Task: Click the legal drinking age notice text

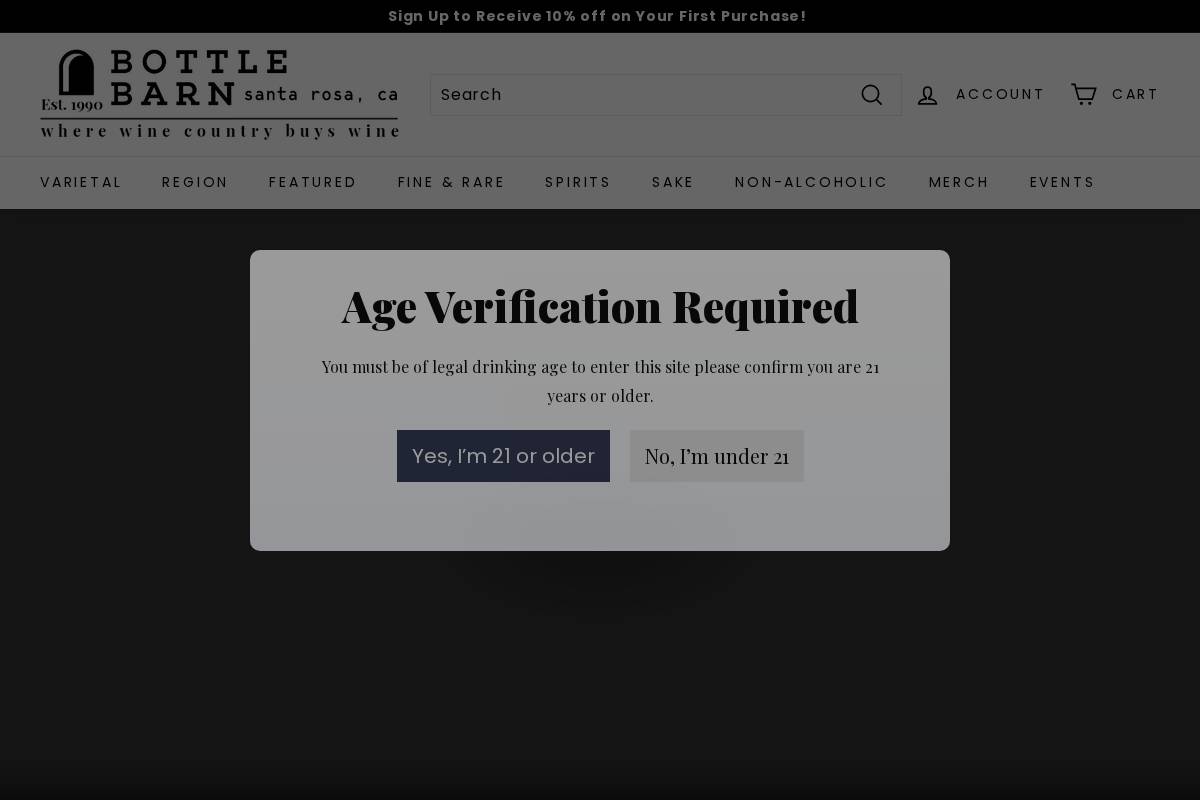Action: pyautogui.click(x=600, y=381)
